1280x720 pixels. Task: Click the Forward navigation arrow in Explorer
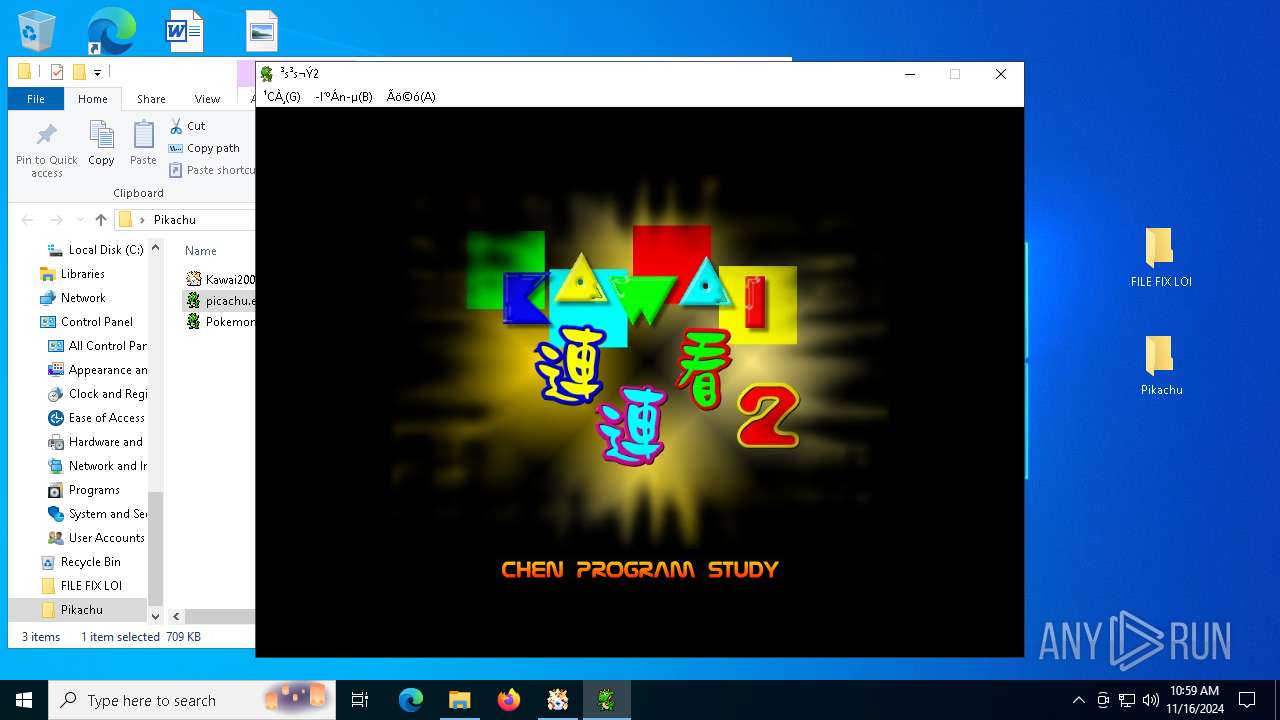(x=56, y=220)
